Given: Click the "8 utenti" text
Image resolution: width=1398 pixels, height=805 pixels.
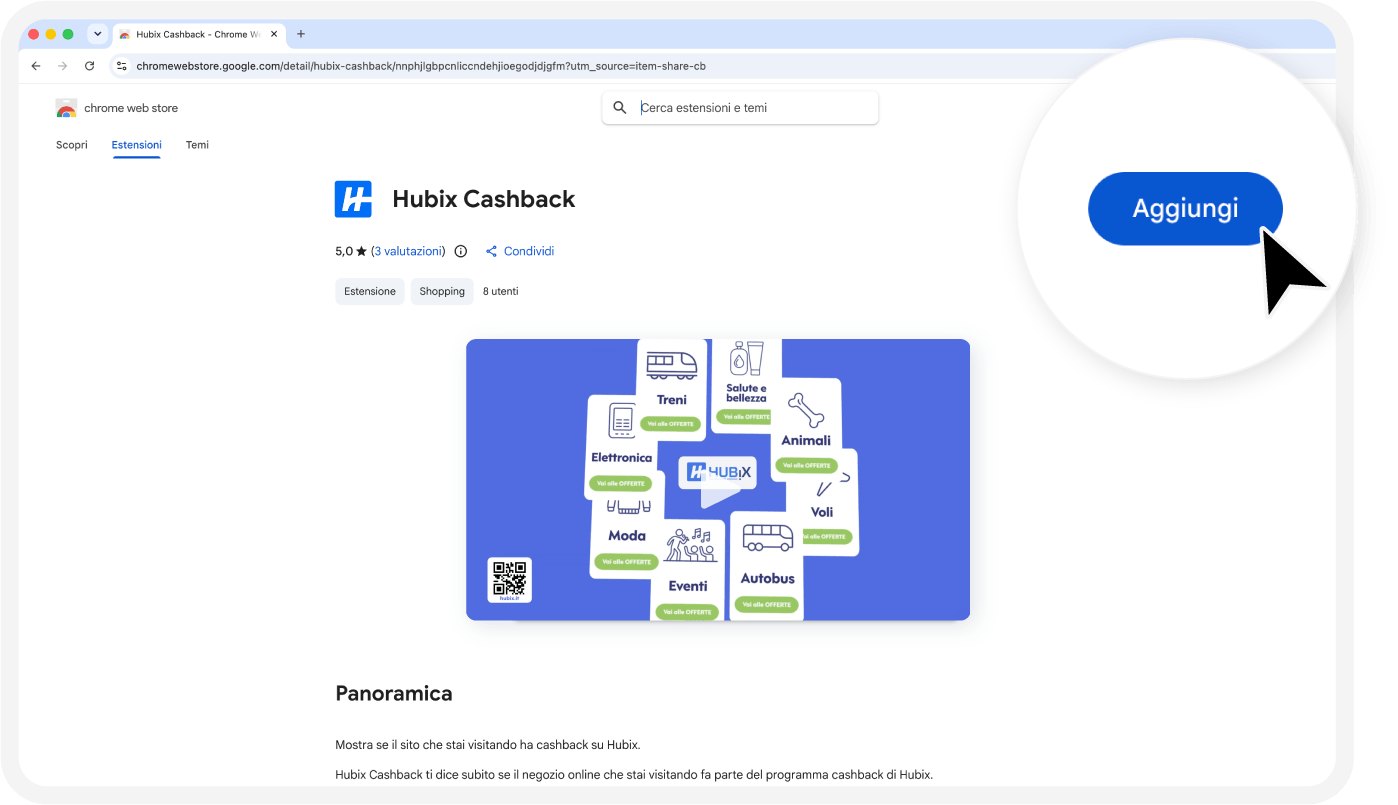Looking at the screenshot, I should coord(501,291).
